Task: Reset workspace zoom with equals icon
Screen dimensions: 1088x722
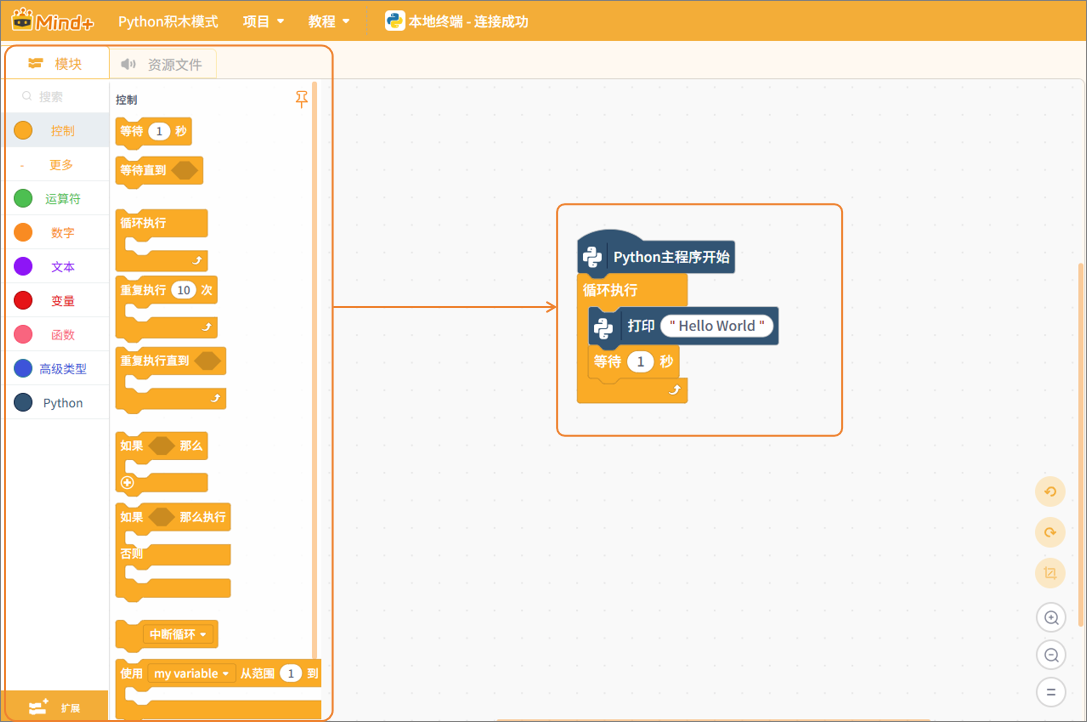Action: point(1051,691)
